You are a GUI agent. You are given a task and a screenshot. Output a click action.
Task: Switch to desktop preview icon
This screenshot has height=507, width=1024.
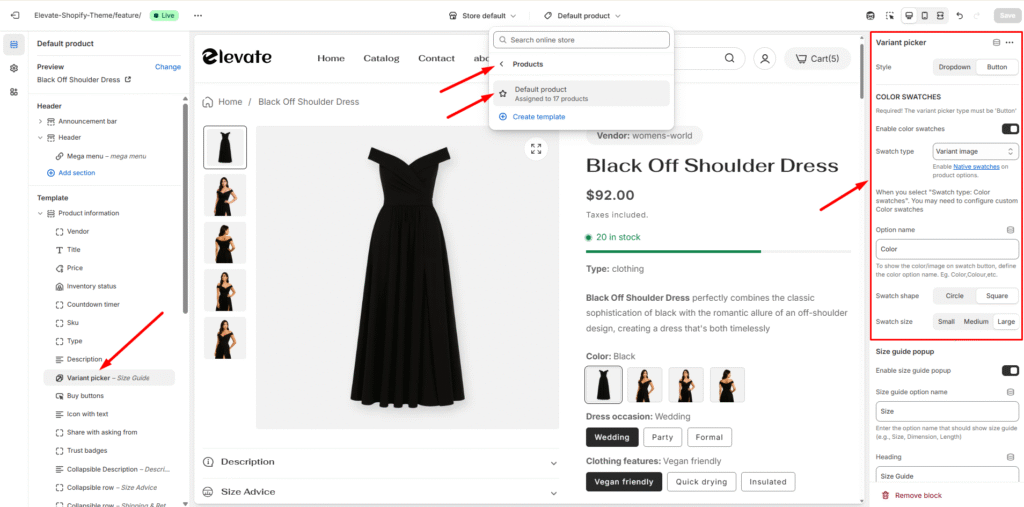click(908, 15)
